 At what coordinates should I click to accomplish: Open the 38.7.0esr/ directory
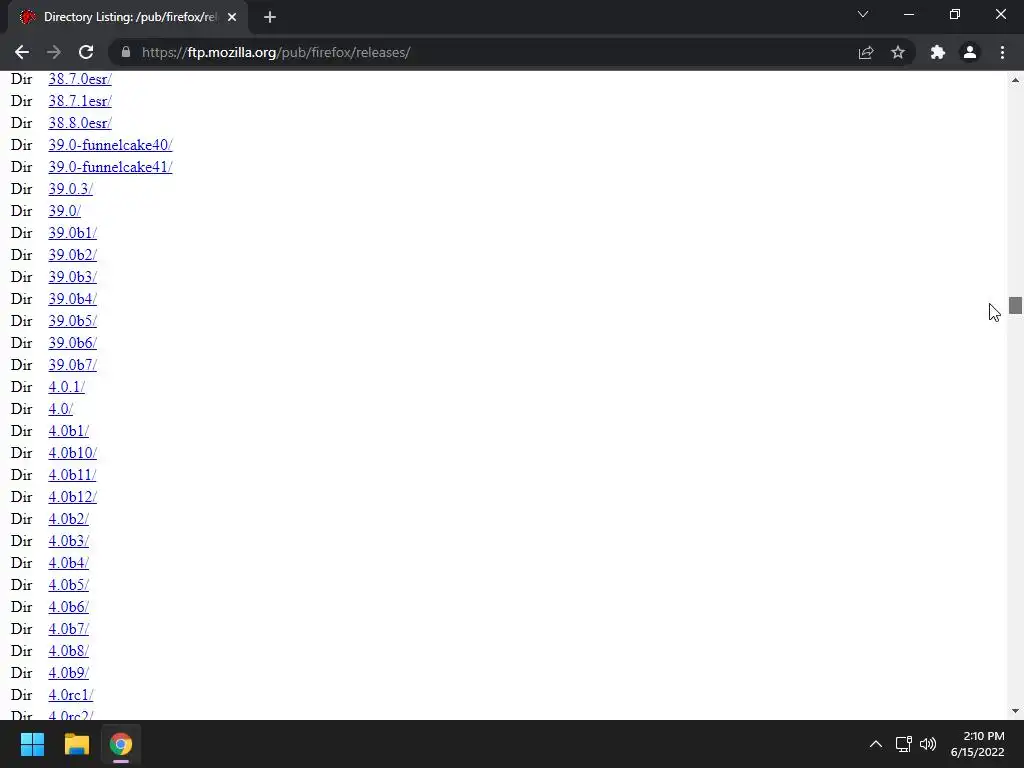(80, 79)
